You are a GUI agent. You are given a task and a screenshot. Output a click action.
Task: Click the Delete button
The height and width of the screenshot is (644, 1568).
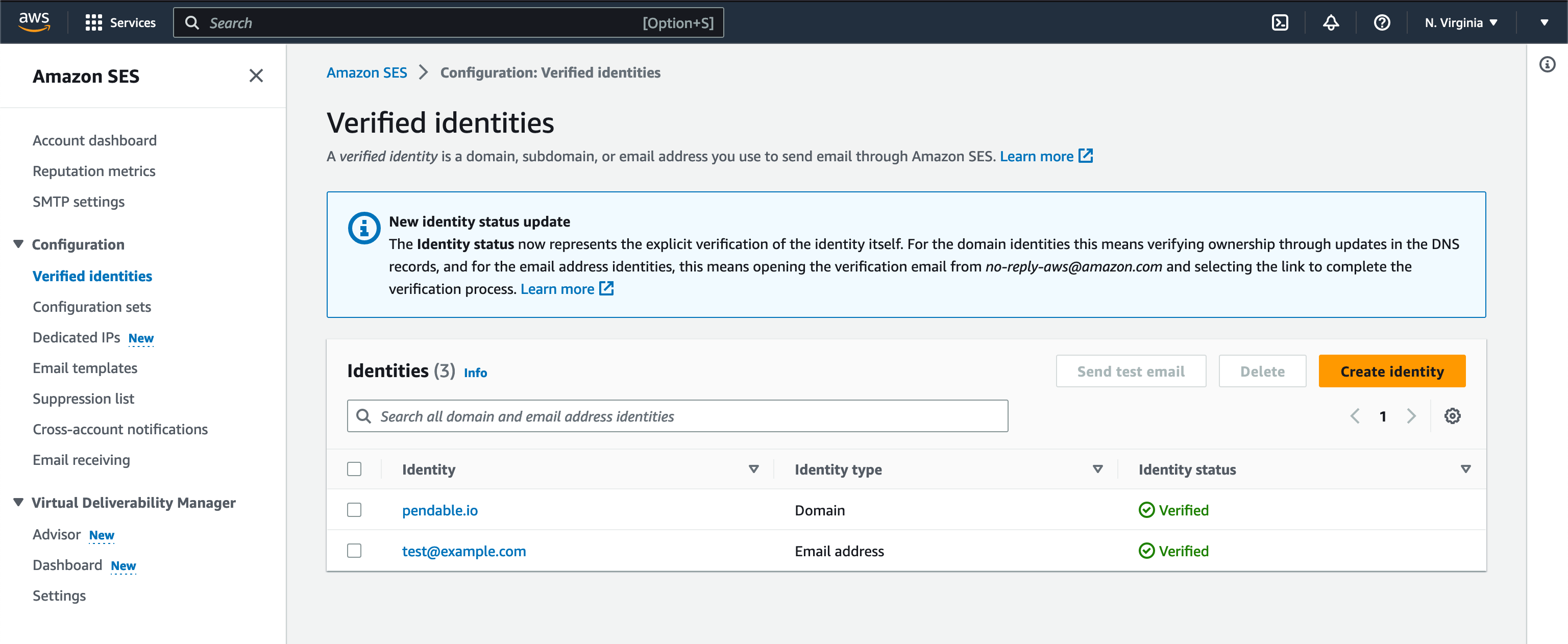1262,370
